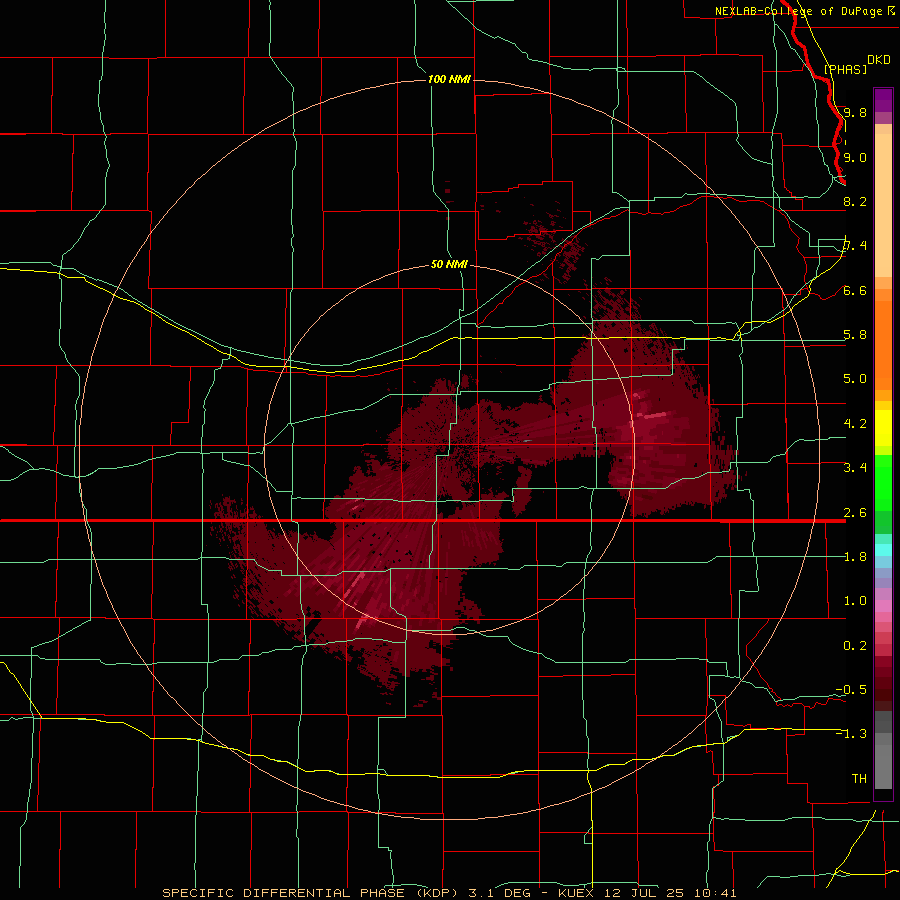Click the 5.8 value on the color scale
The width and height of the screenshot is (900, 900).
click(855, 335)
